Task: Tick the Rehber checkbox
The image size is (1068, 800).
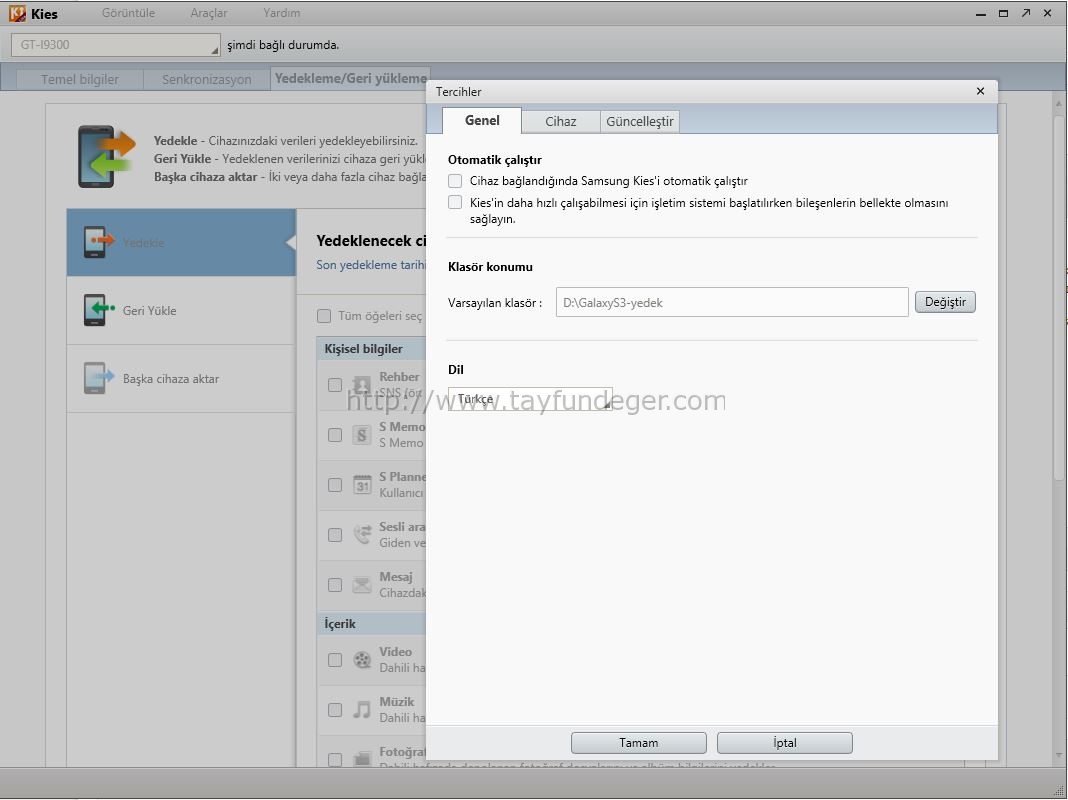Action: [x=335, y=385]
